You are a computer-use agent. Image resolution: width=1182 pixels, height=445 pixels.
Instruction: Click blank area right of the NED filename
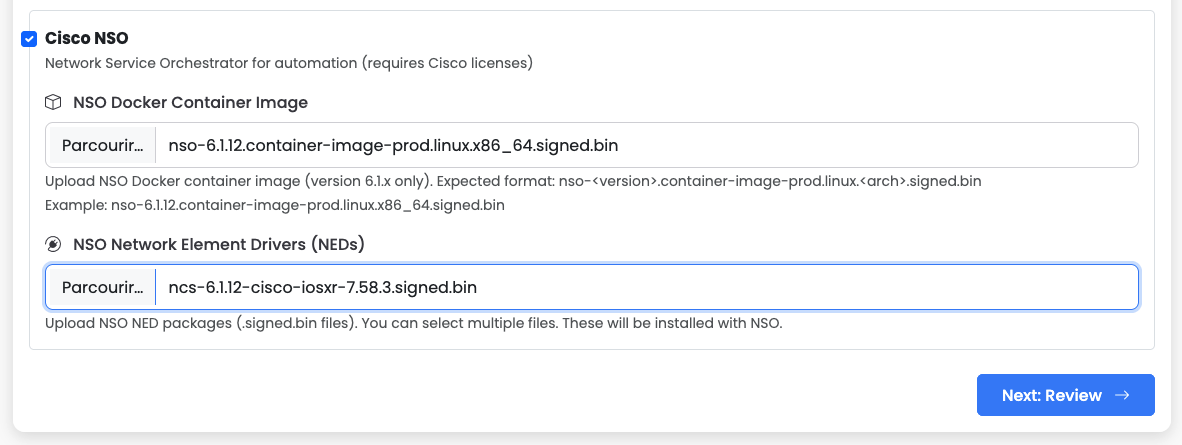[x=800, y=288]
